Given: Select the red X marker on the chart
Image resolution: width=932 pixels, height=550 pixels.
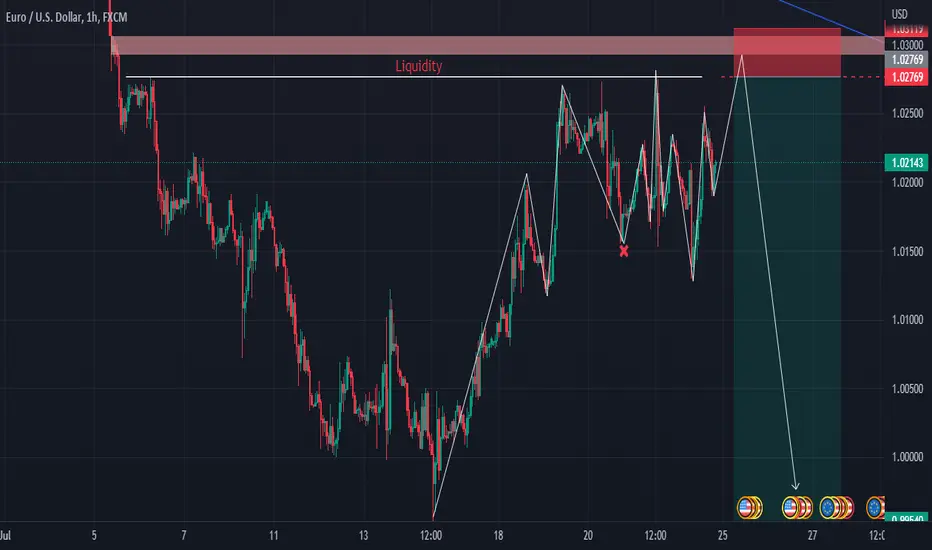Looking at the screenshot, I should (x=624, y=251).
